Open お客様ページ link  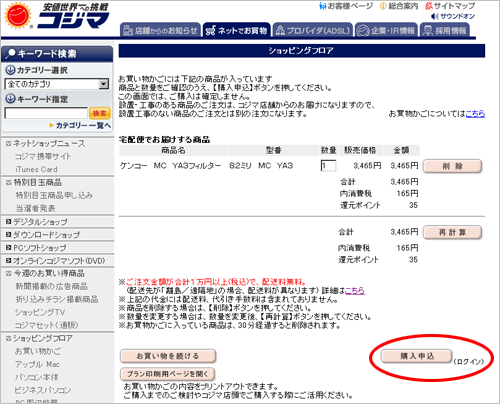[346, 6]
